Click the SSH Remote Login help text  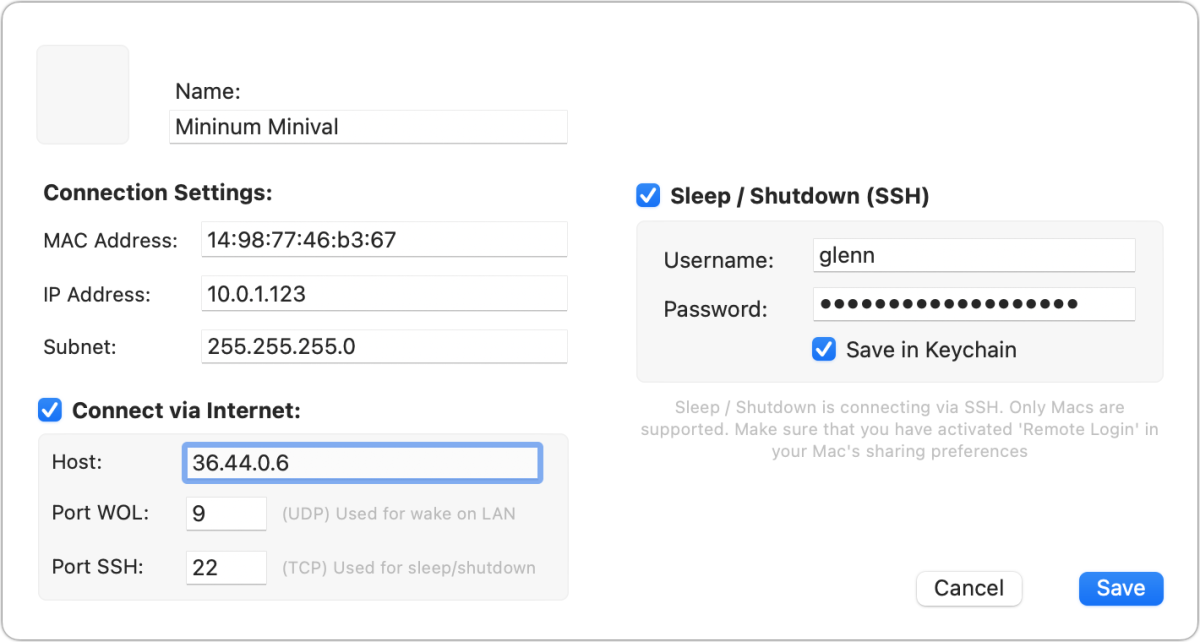[x=900, y=429]
